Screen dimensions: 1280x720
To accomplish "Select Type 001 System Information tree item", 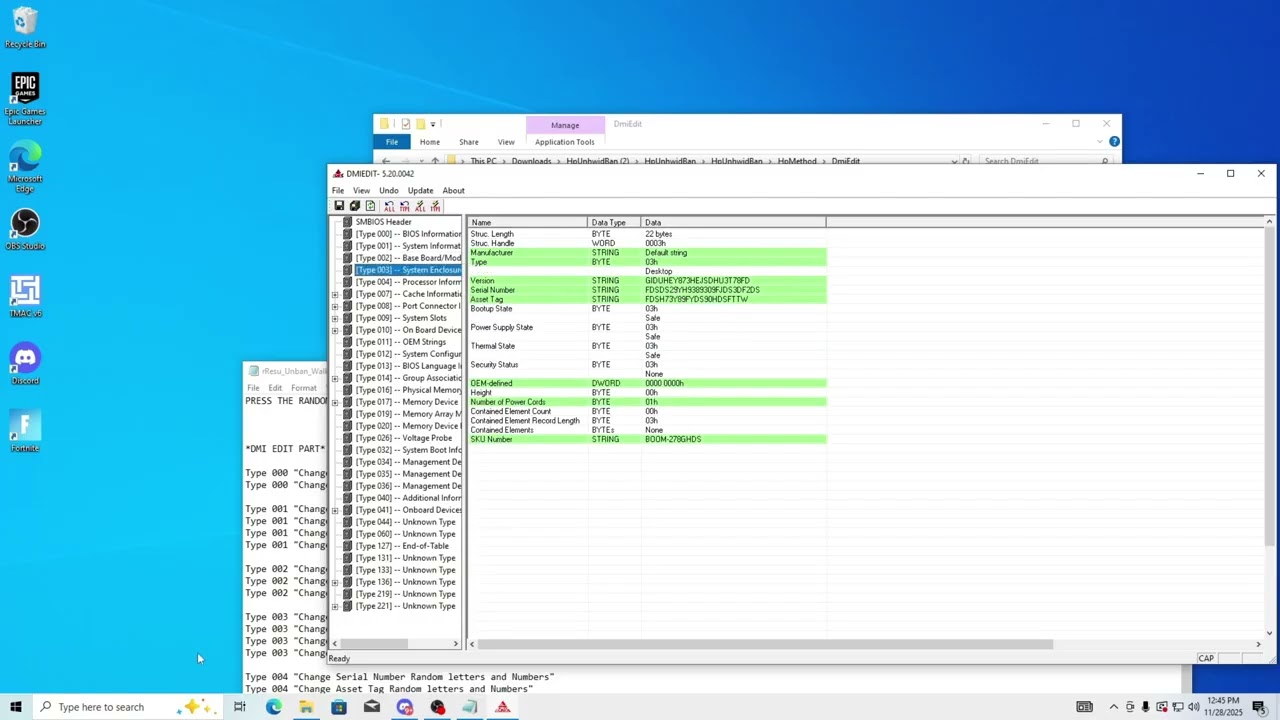I will coord(408,246).
